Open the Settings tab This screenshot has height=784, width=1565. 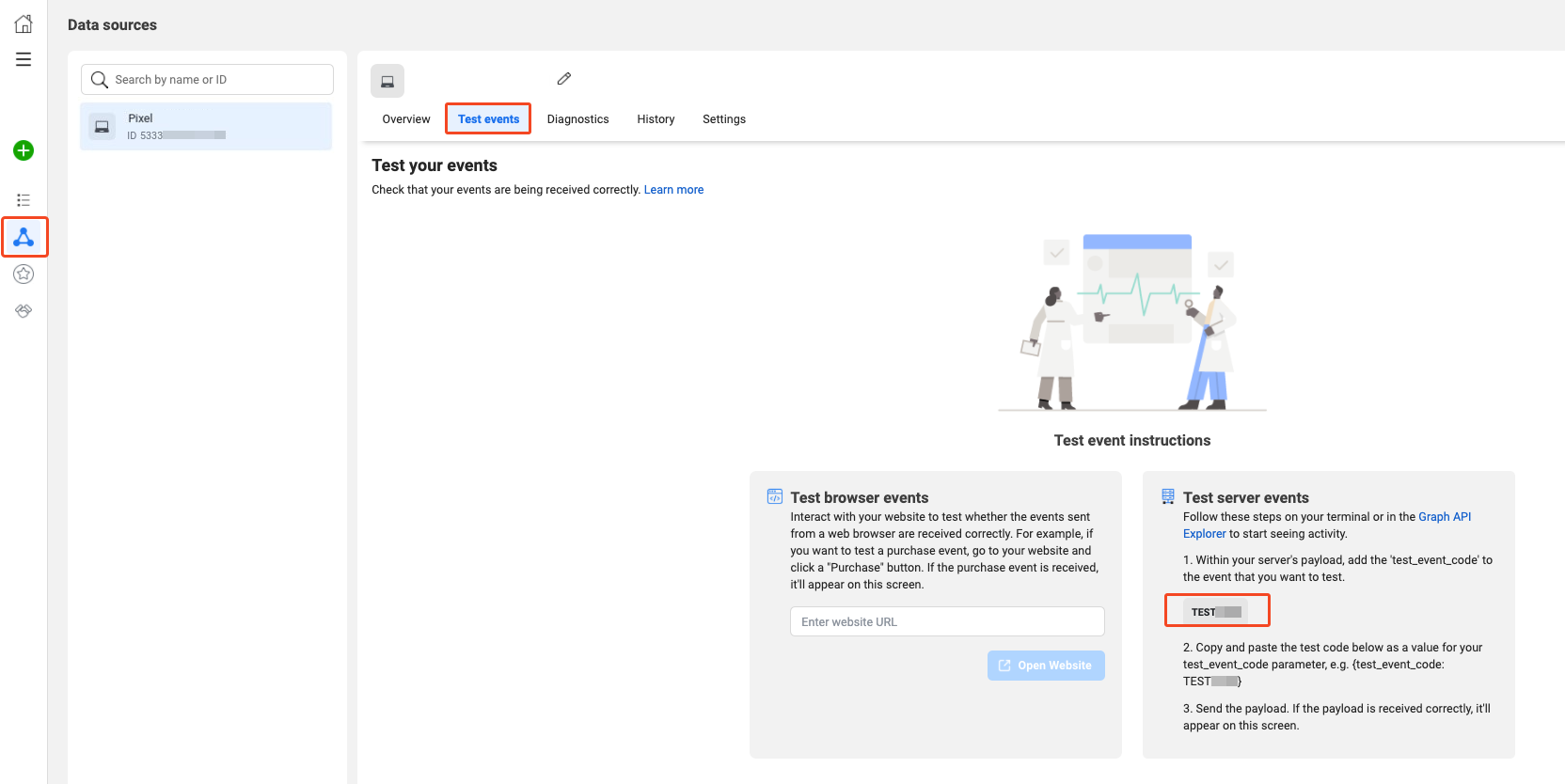[x=723, y=119]
